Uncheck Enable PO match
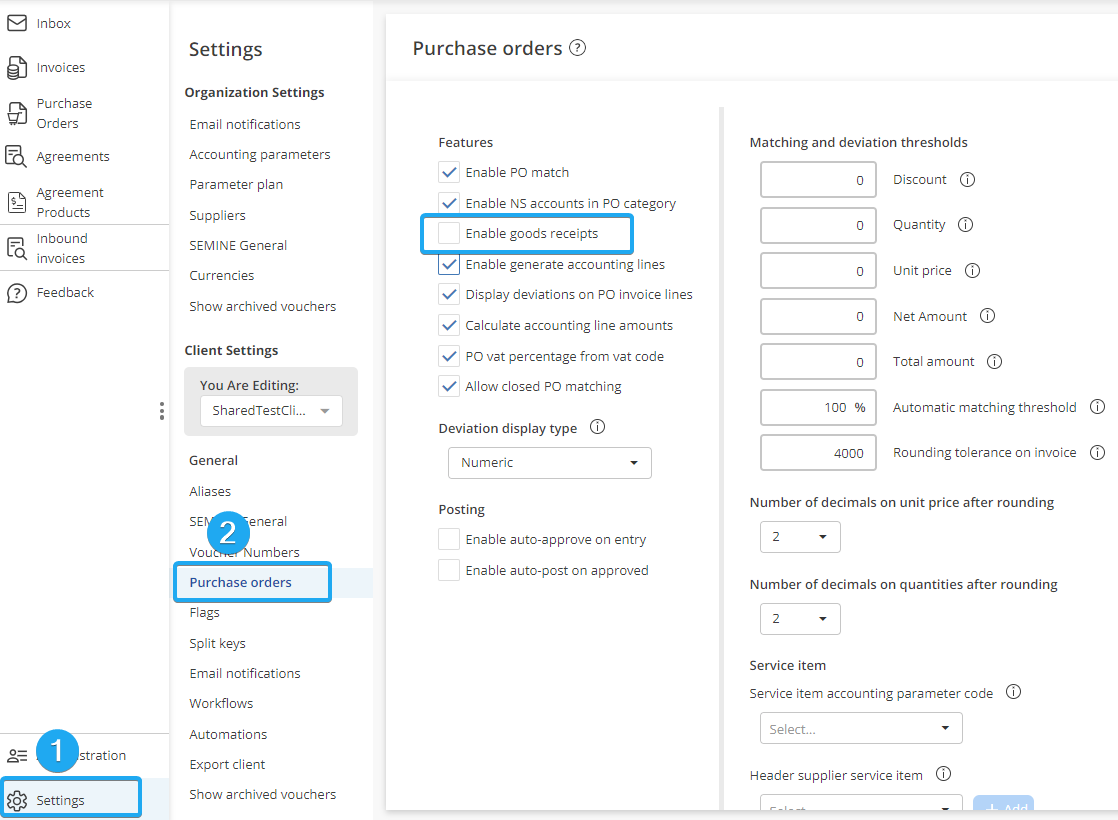Image resolution: width=1118 pixels, height=820 pixels. (449, 172)
